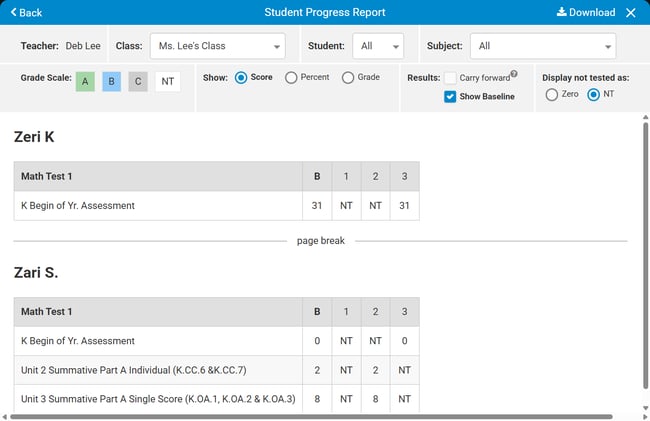Click the Back arrow button

tap(26, 13)
